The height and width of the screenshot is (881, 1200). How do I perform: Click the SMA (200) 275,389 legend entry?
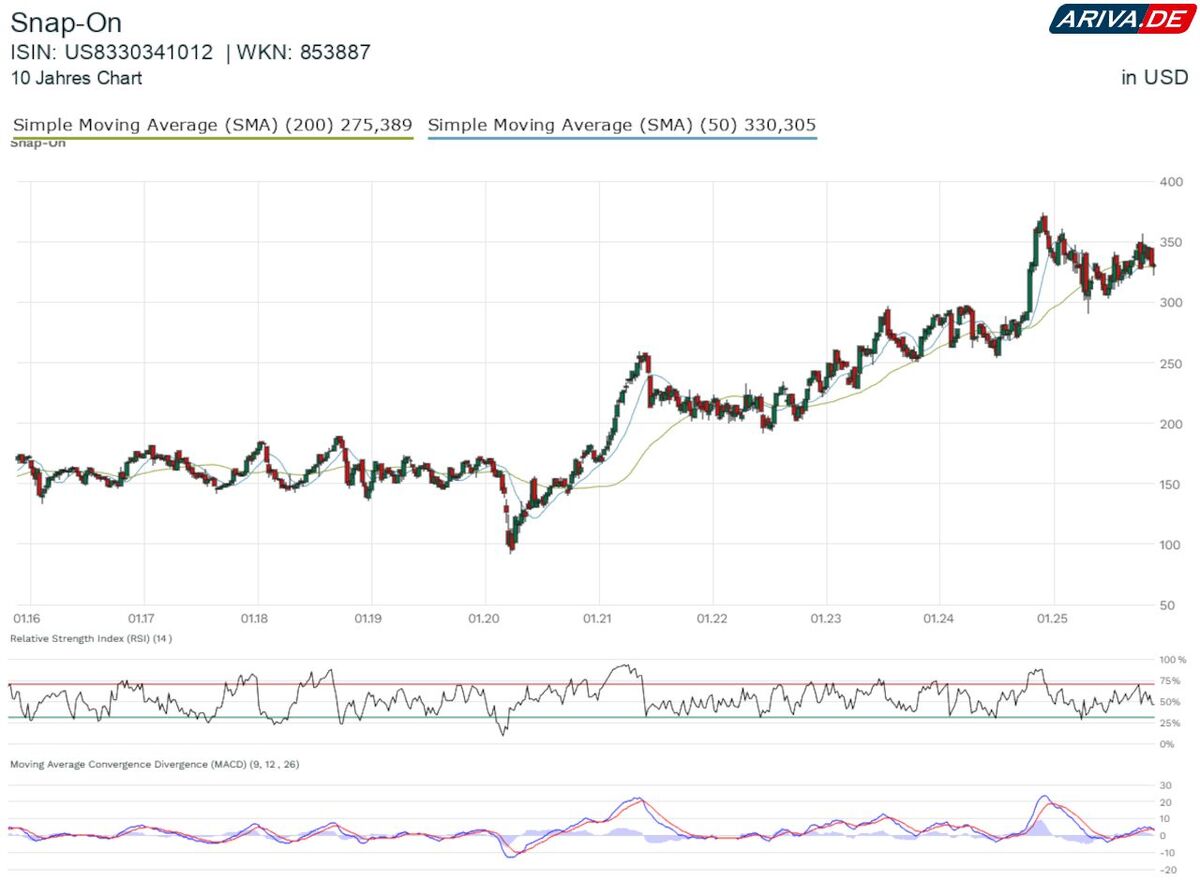(212, 125)
